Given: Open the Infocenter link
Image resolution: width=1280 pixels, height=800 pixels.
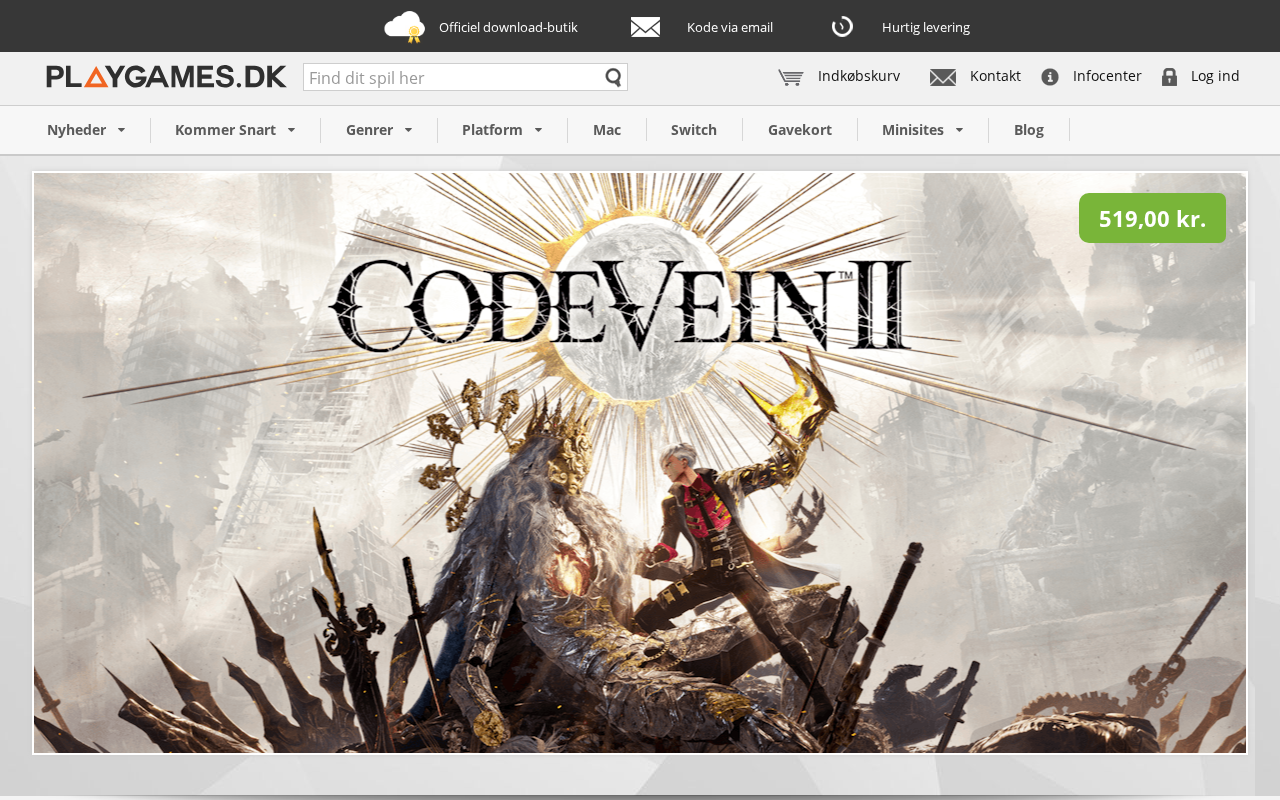Looking at the screenshot, I should [1107, 76].
